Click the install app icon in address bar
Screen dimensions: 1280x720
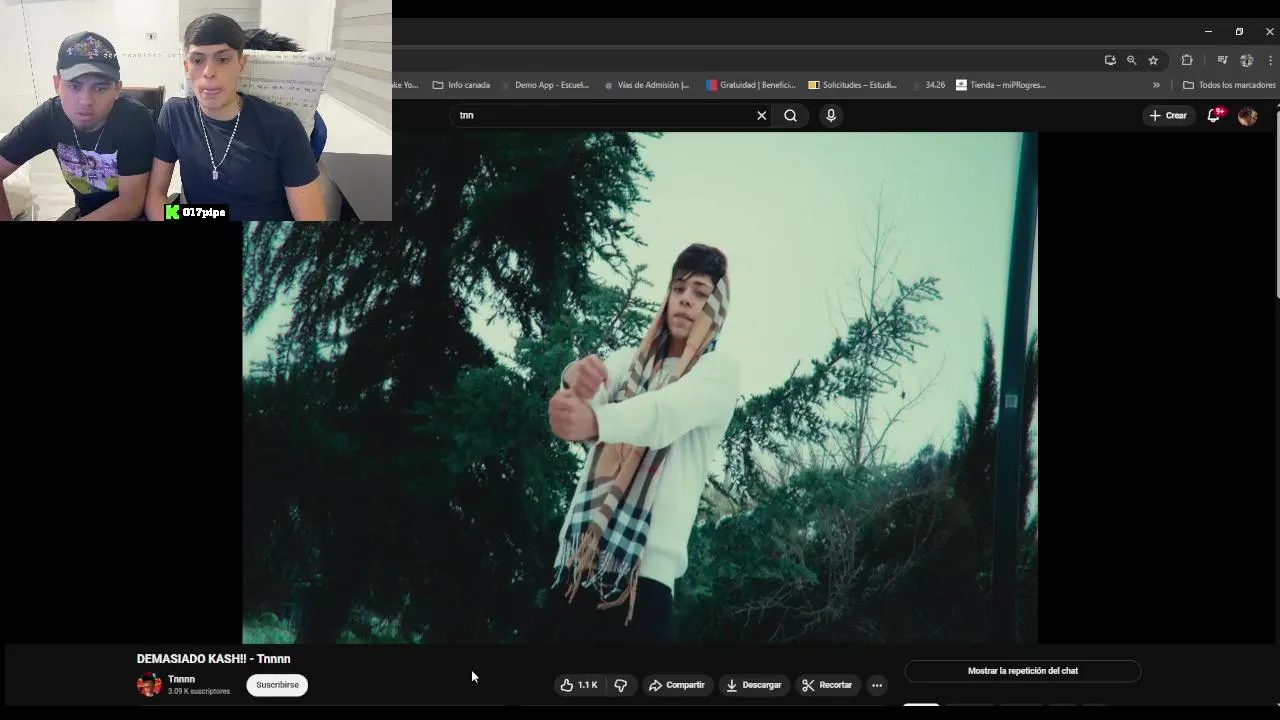1110,60
